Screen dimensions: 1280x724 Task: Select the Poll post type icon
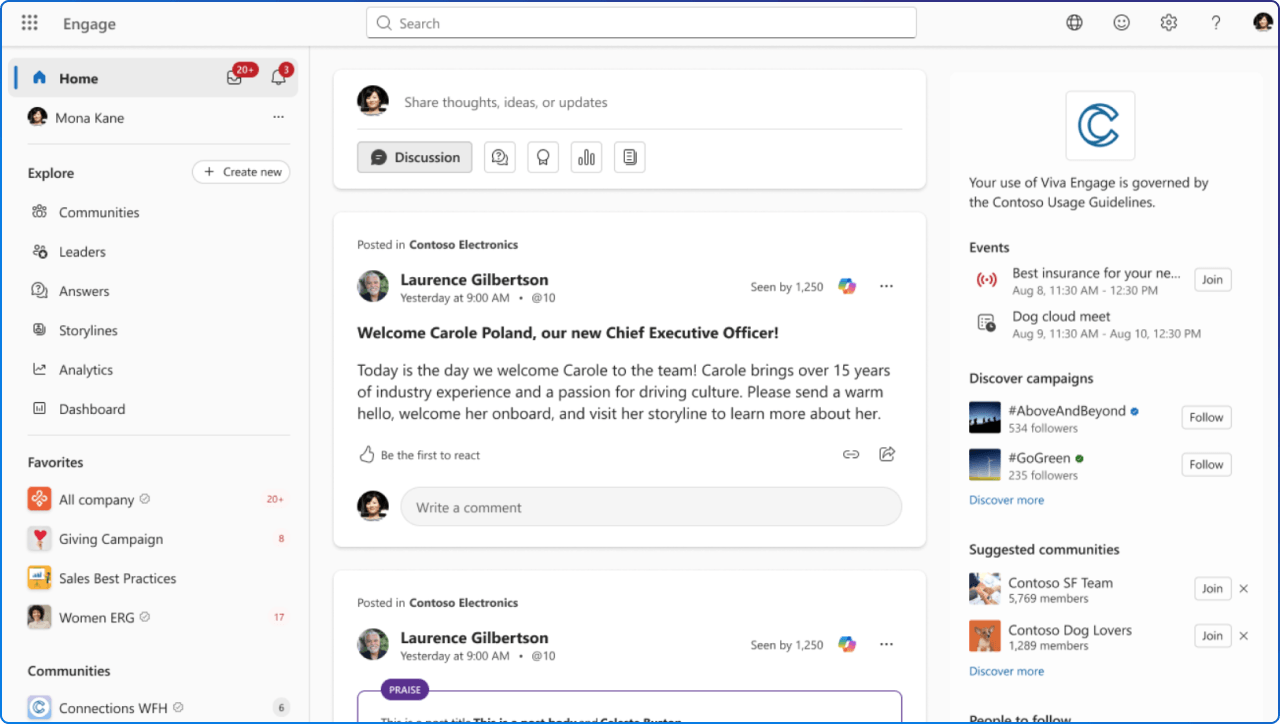pyautogui.click(x=586, y=157)
